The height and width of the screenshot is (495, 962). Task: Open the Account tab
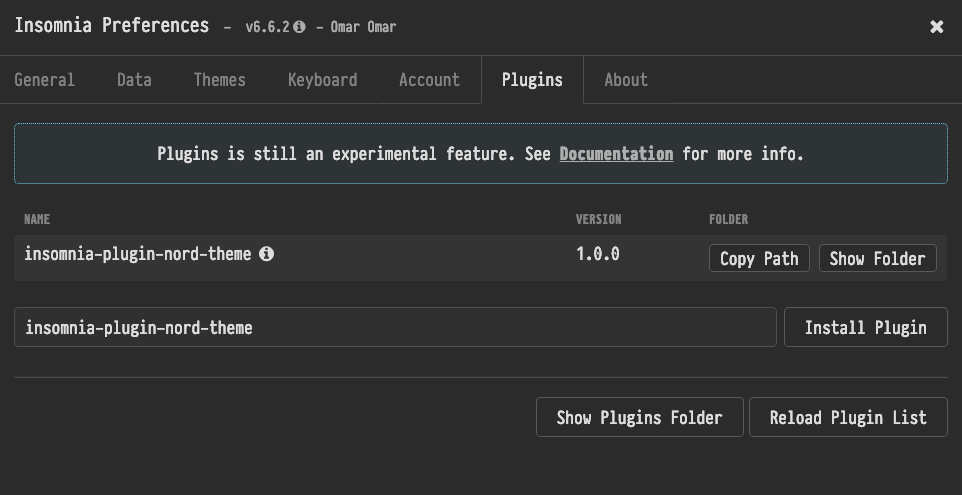429,80
